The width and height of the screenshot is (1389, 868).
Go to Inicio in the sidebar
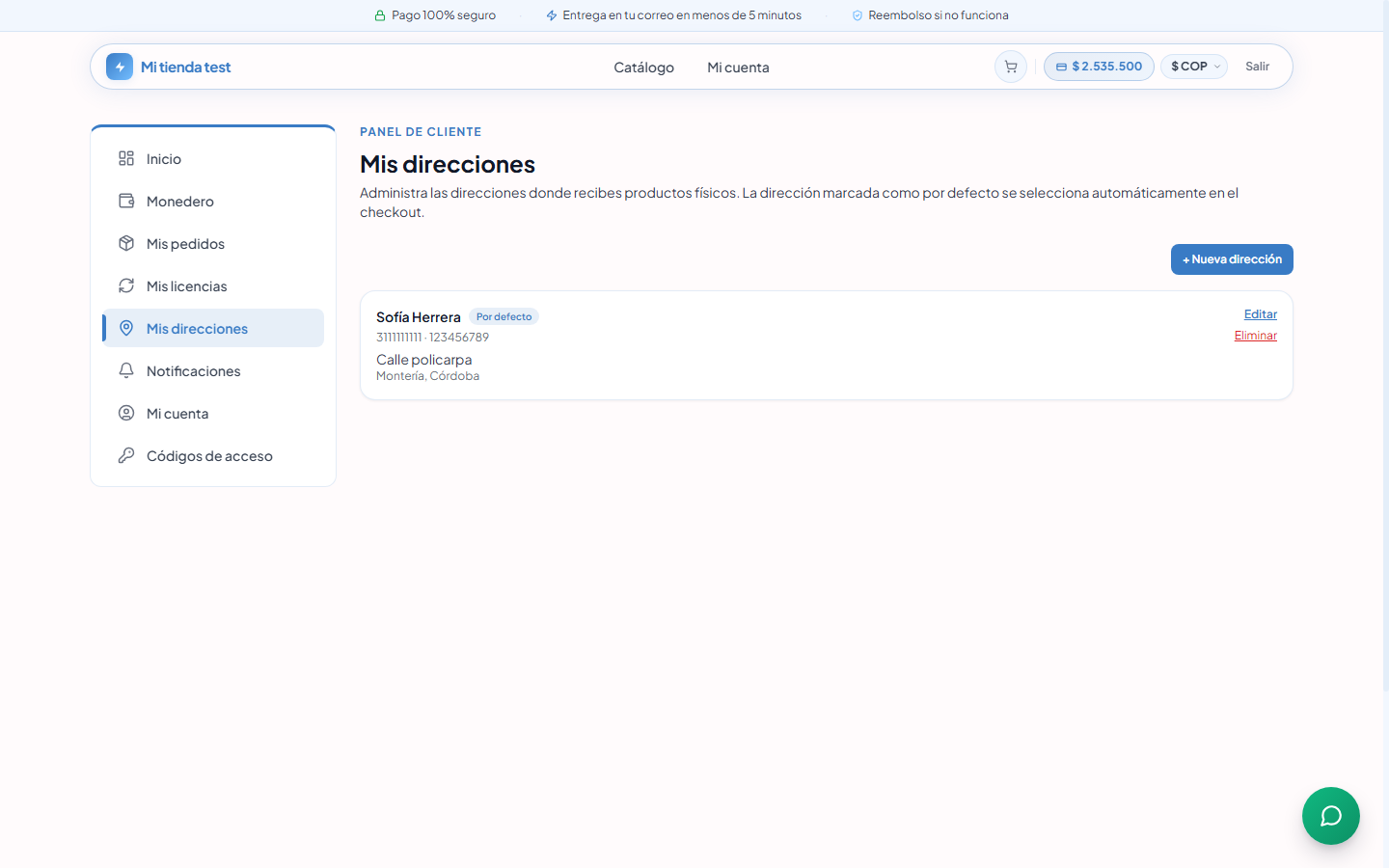tap(213, 158)
